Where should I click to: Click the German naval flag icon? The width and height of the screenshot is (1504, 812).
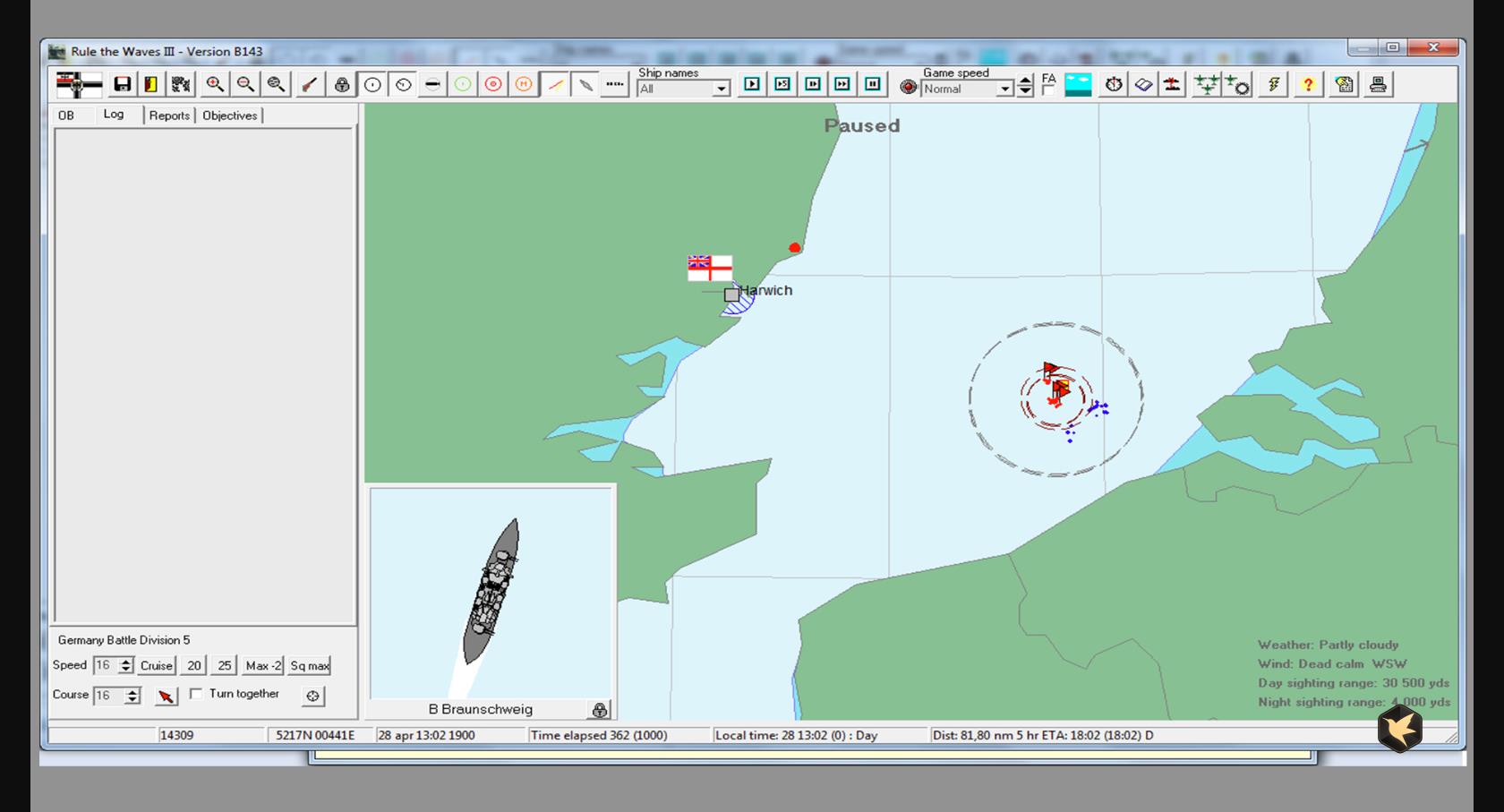tap(79, 84)
